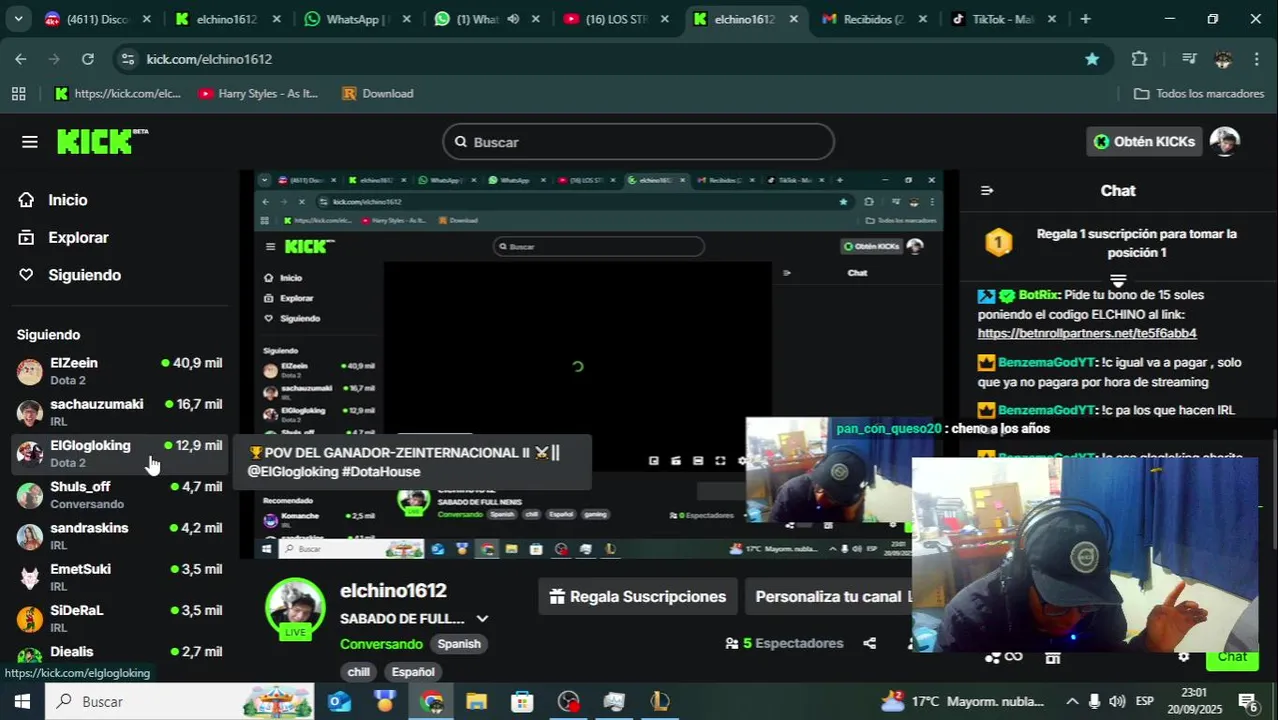This screenshot has height=720, width=1278.
Task: Collapse the chat panel with the arrow icon
Action: [x=987, y=191]
